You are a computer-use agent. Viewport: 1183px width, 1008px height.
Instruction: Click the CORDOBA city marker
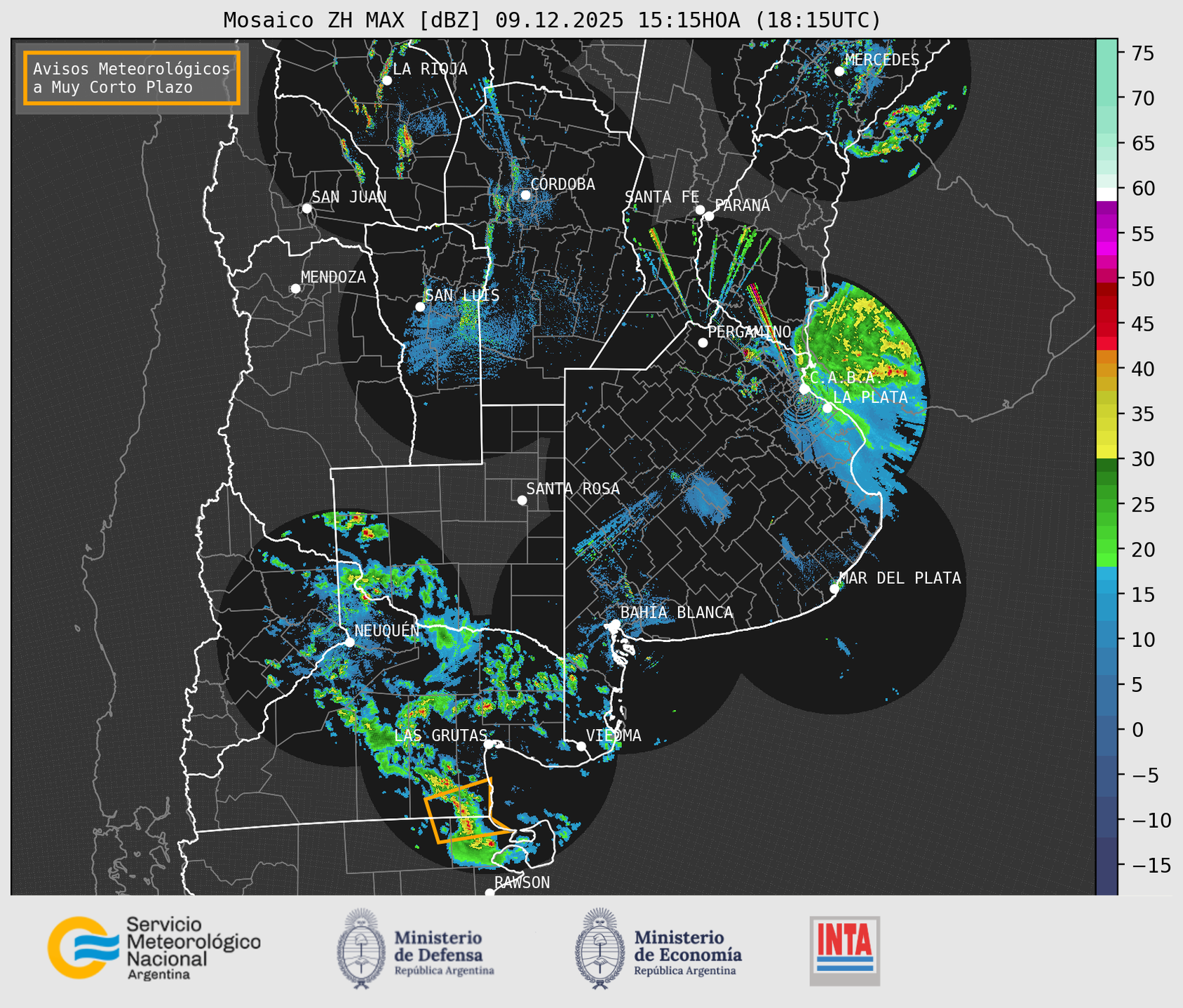coord(525,195)
